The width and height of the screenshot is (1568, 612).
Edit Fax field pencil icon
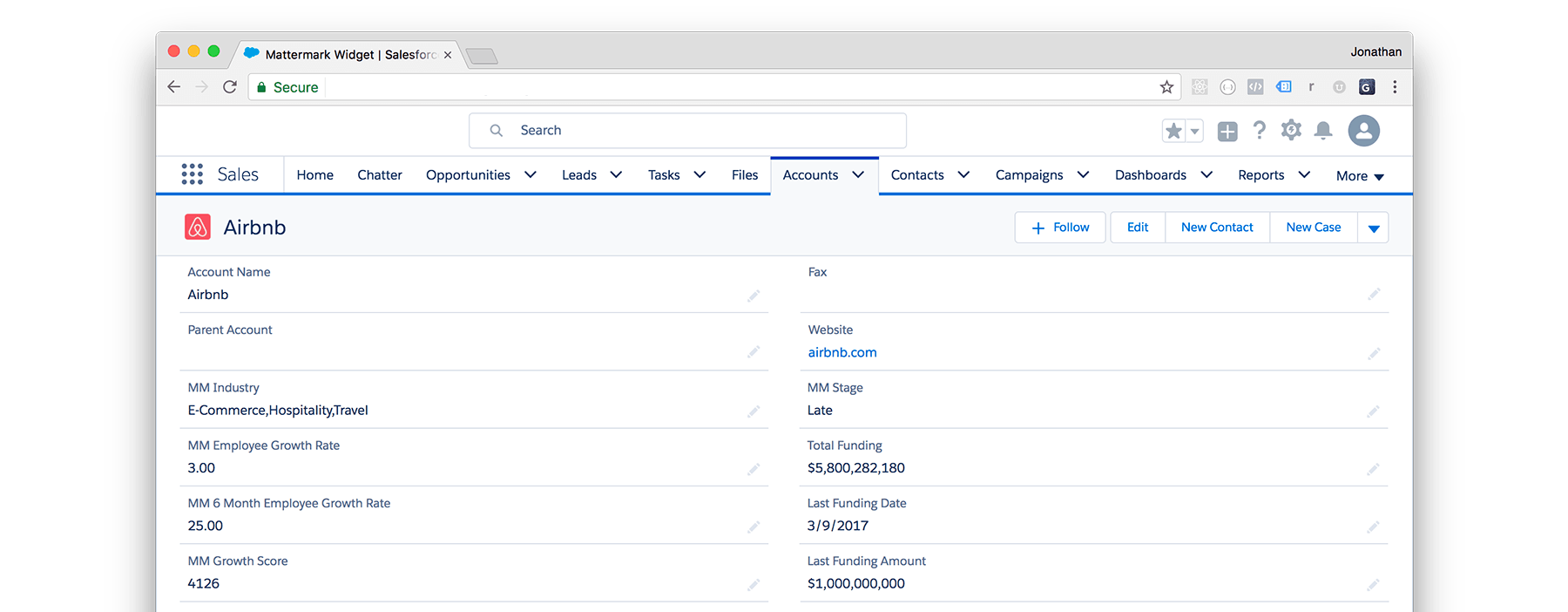point(1374,294)
